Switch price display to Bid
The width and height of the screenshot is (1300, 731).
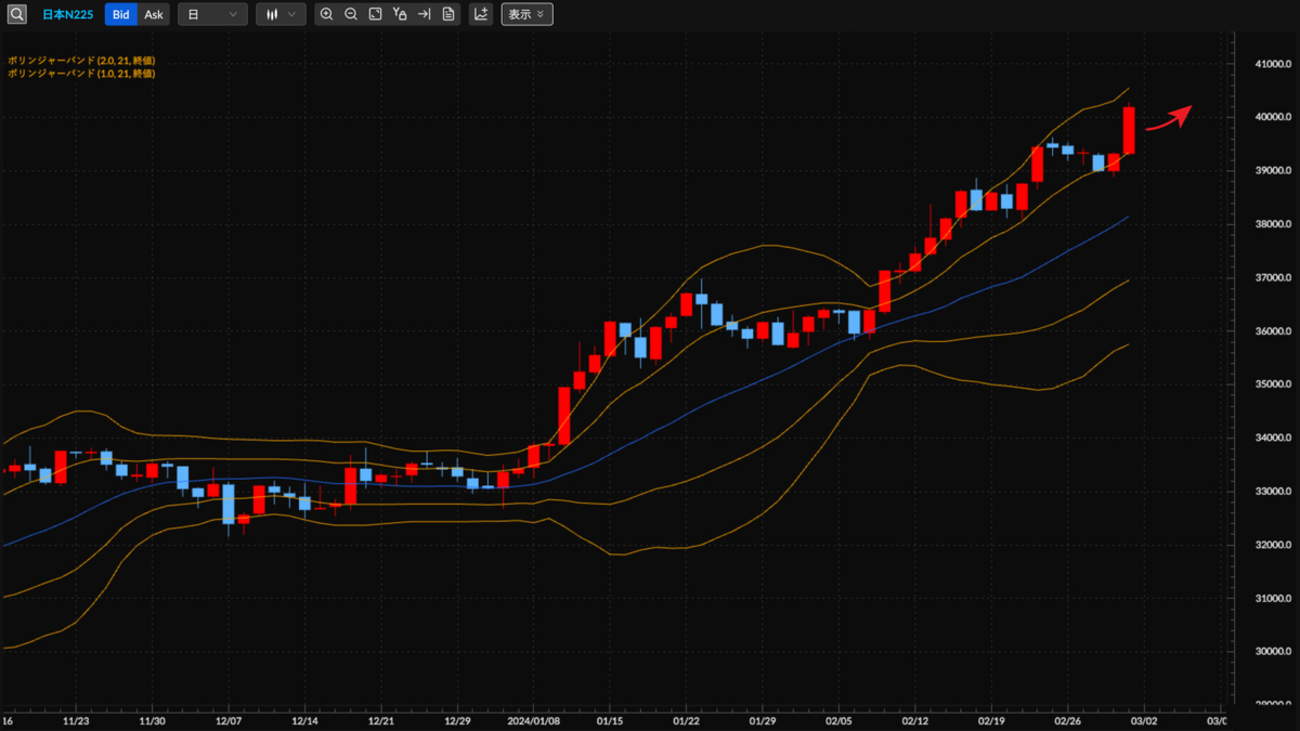[x=121, y=15]
